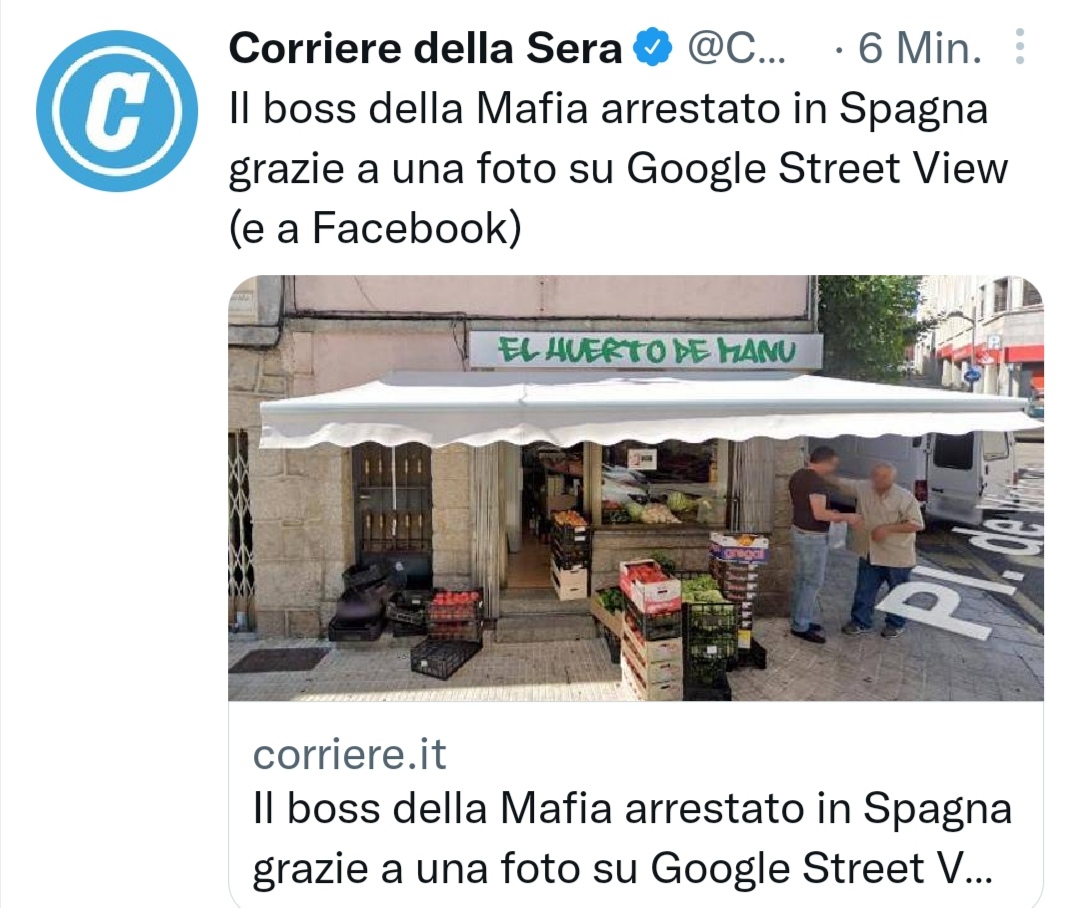Click the corriere.it domain label
Viewport: 1080px width, 908px height.
click(x=349, y=754)
